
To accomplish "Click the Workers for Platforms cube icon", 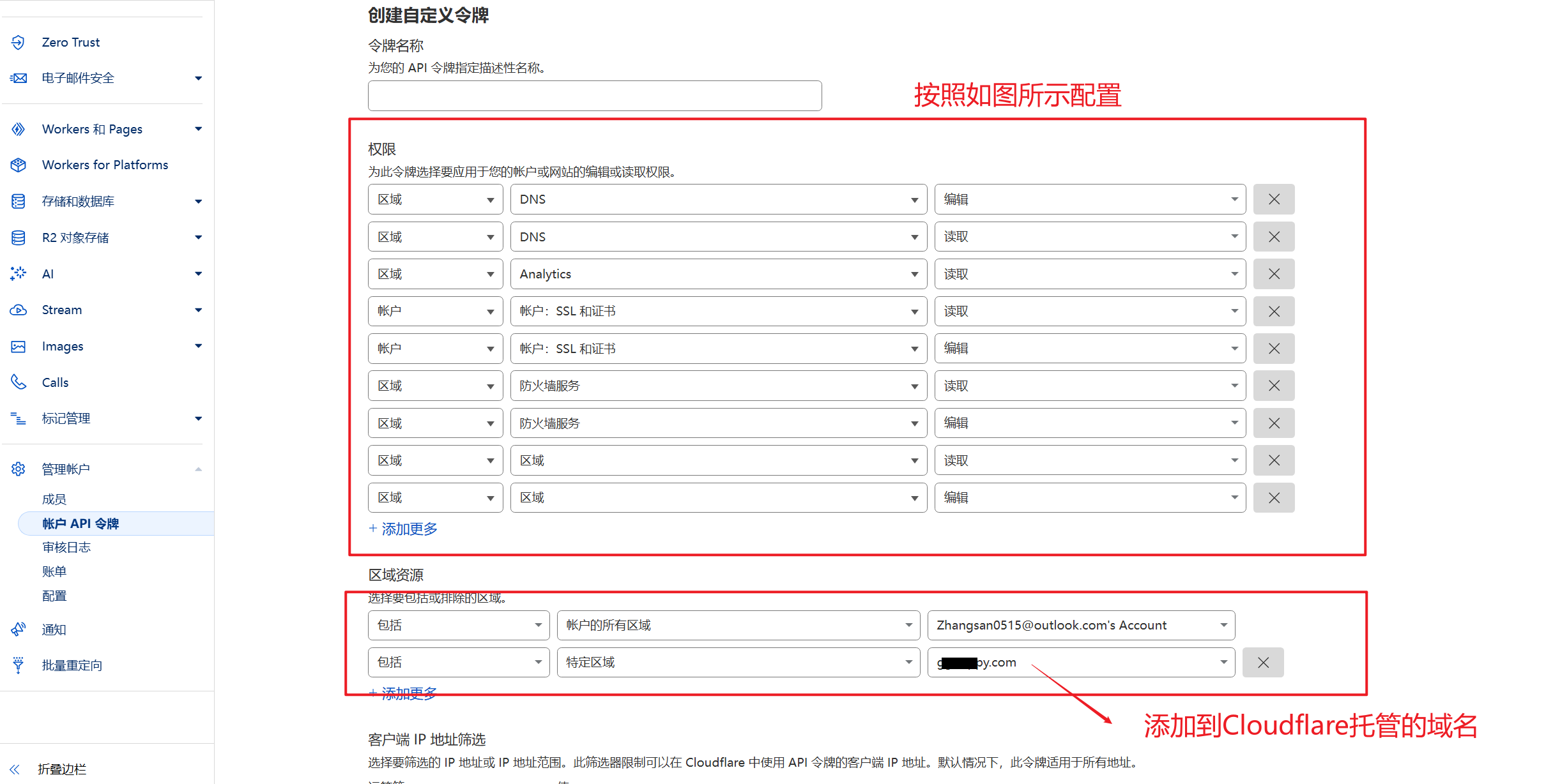I will (x=18, y=165).
